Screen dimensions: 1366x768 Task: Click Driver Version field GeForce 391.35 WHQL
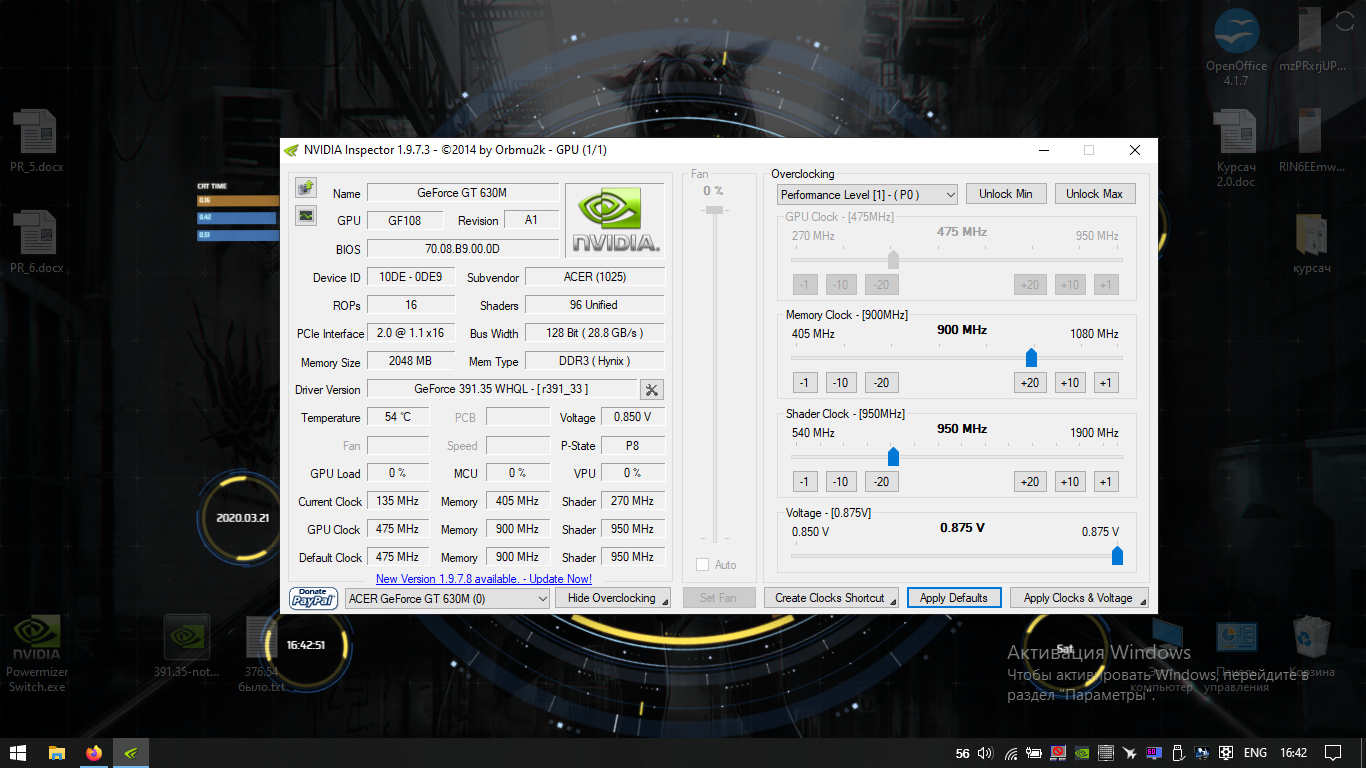[x=502, y=389]
